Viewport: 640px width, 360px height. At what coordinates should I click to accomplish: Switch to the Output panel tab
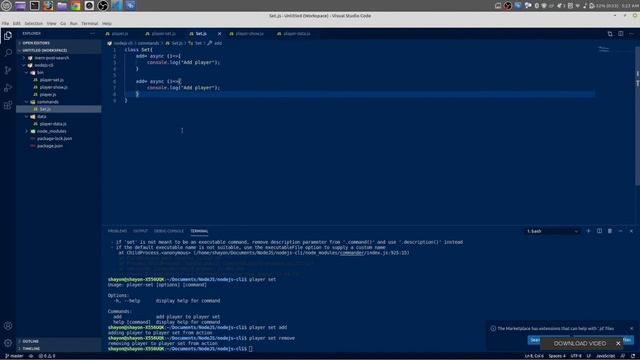pyautogui.click(x=140, y=231)
